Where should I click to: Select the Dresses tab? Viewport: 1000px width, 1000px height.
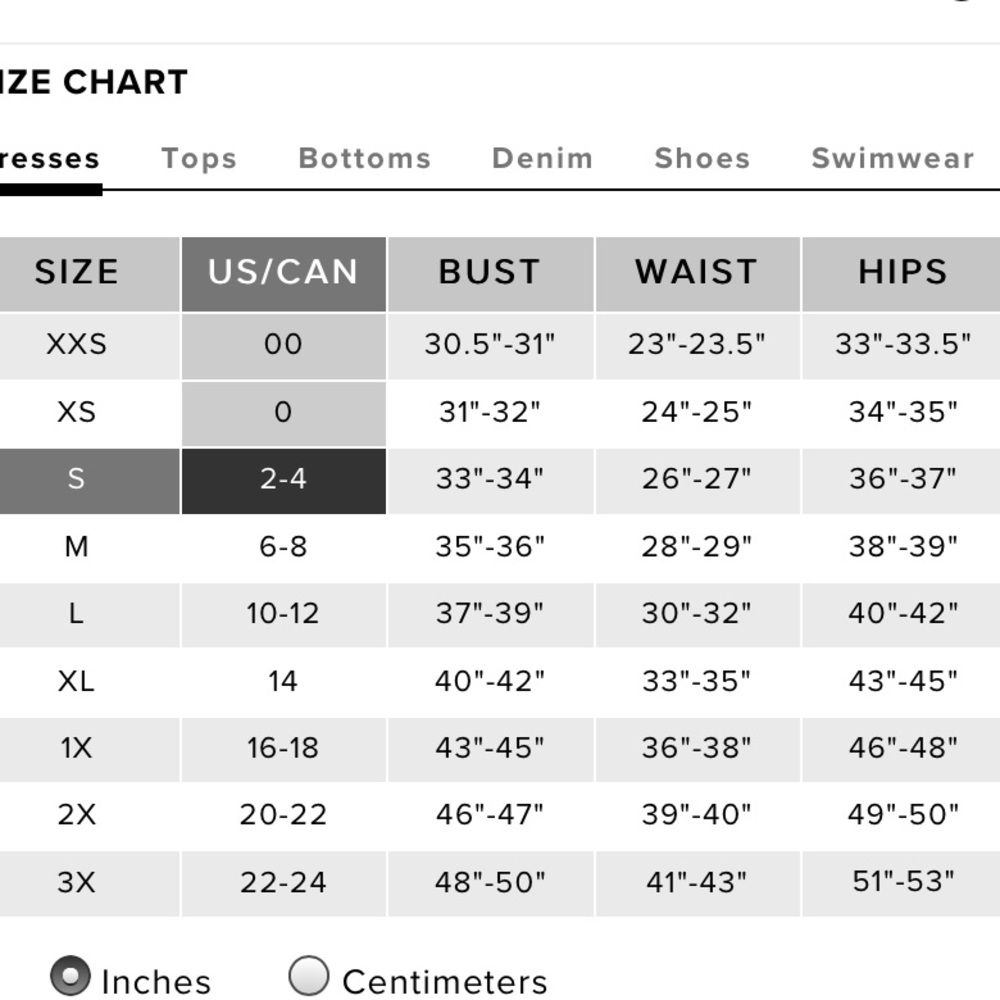pyautogui.click(x=50, y=158)
